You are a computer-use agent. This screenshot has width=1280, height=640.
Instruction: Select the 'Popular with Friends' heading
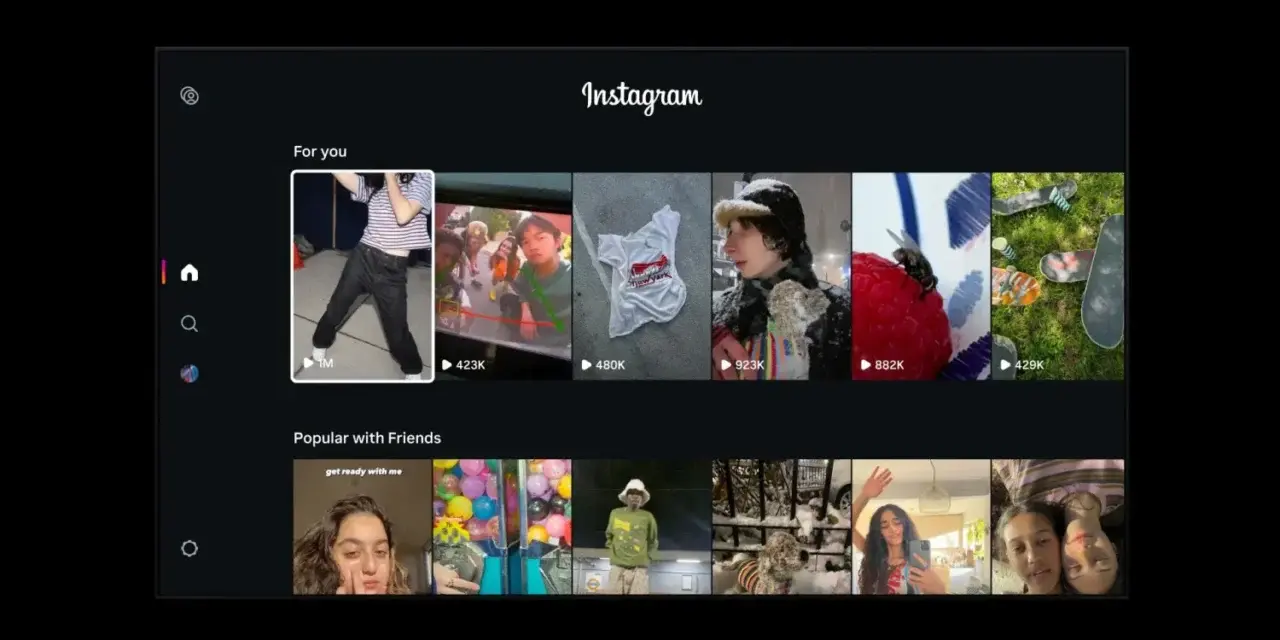click(x=367, y=438)
